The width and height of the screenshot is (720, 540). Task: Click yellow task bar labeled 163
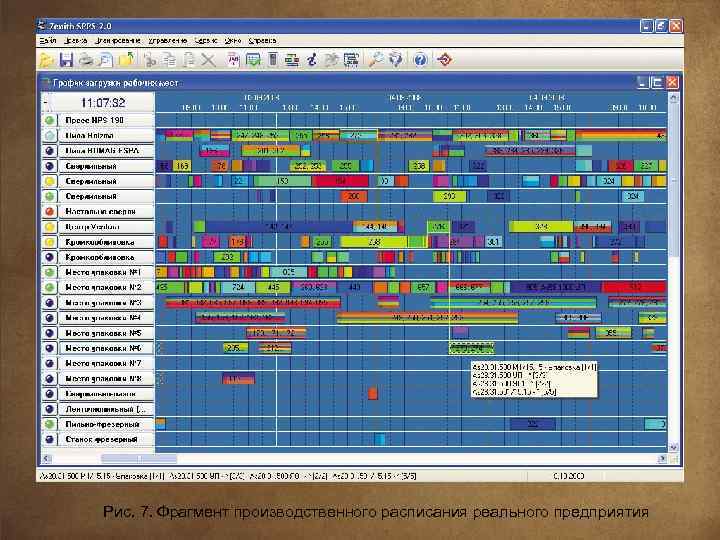[182, 166]
